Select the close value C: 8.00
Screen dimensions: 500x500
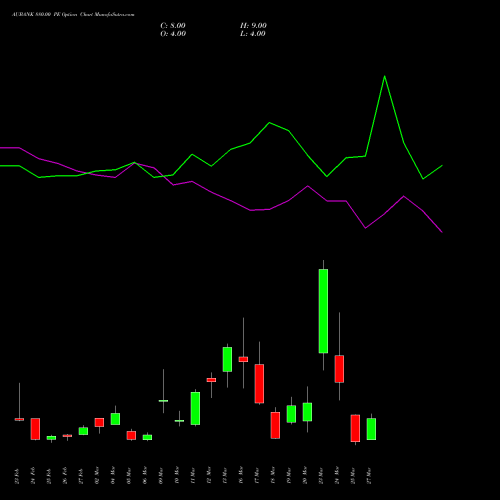pos(173,26)
